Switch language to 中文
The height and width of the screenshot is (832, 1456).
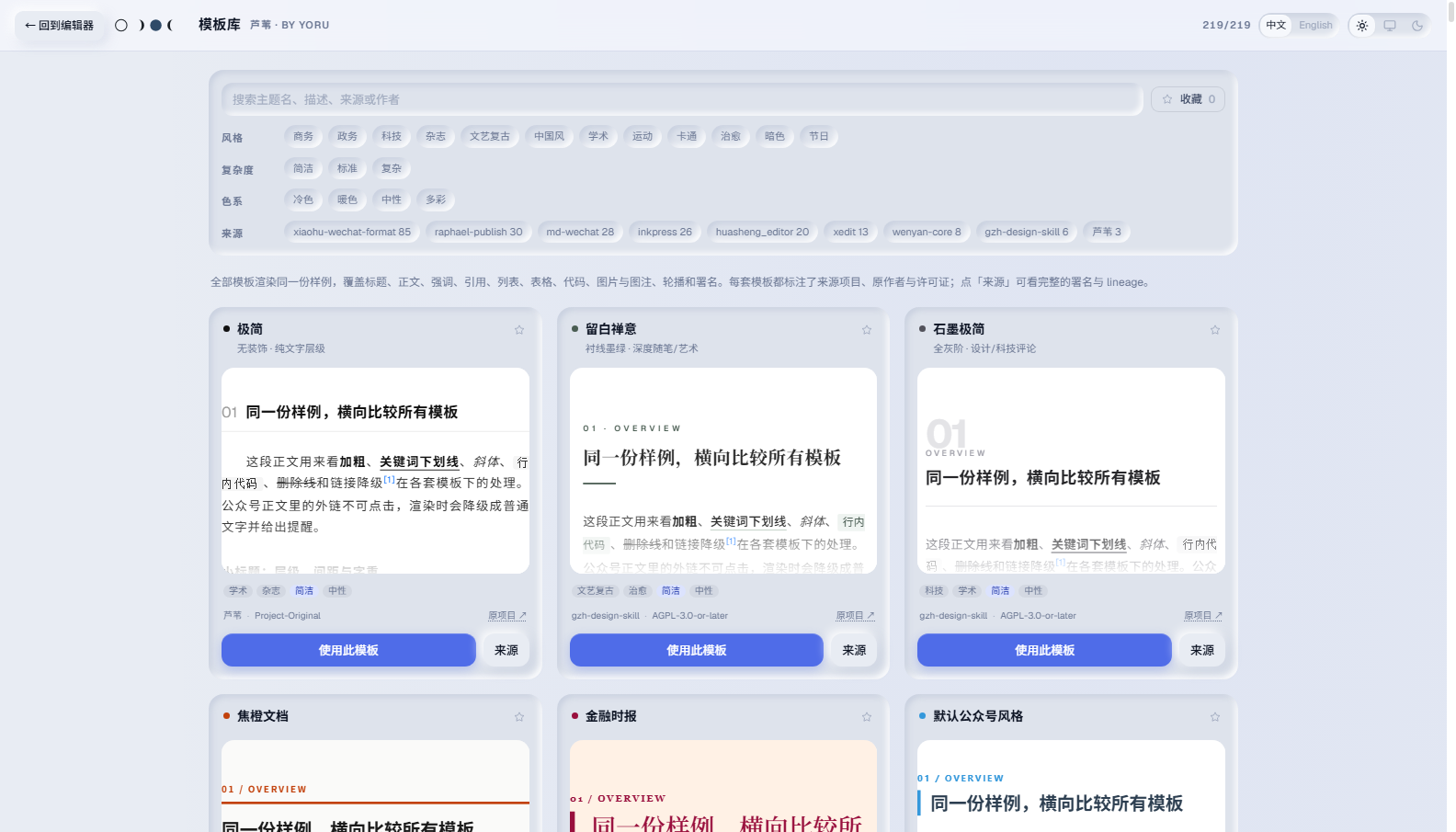pos(1276,25)
